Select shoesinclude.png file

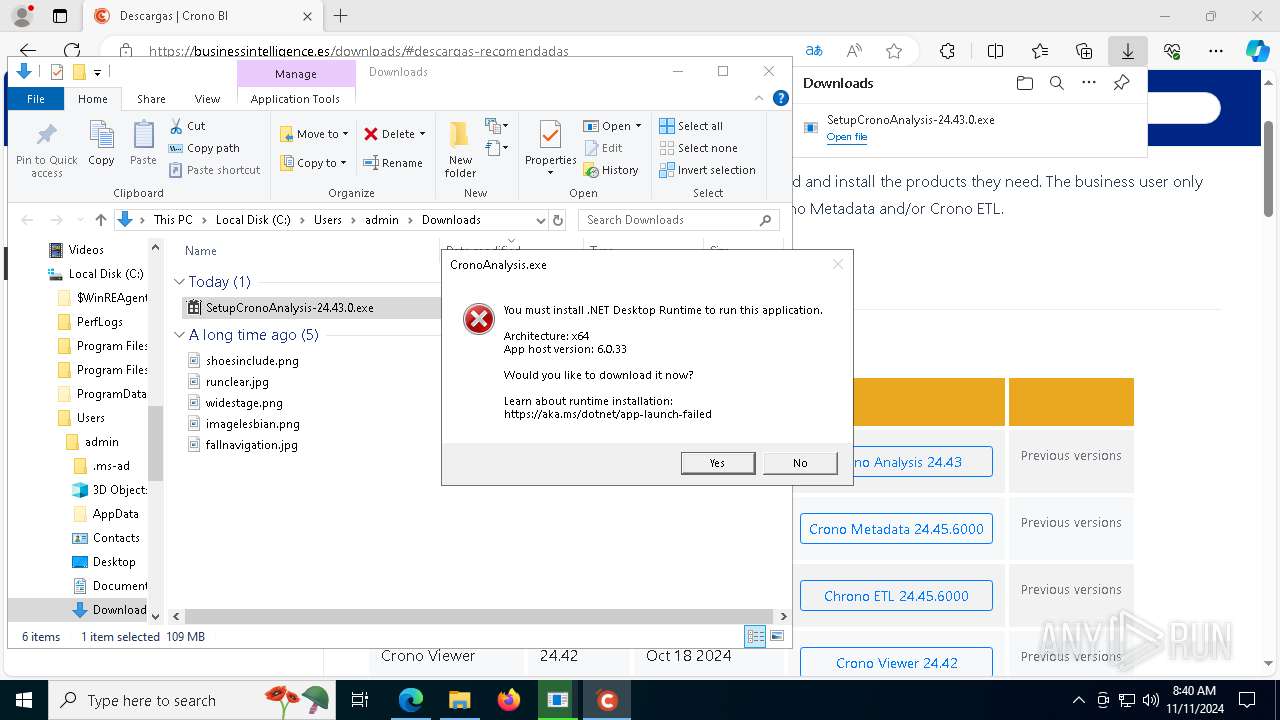(x=252, y=361)
